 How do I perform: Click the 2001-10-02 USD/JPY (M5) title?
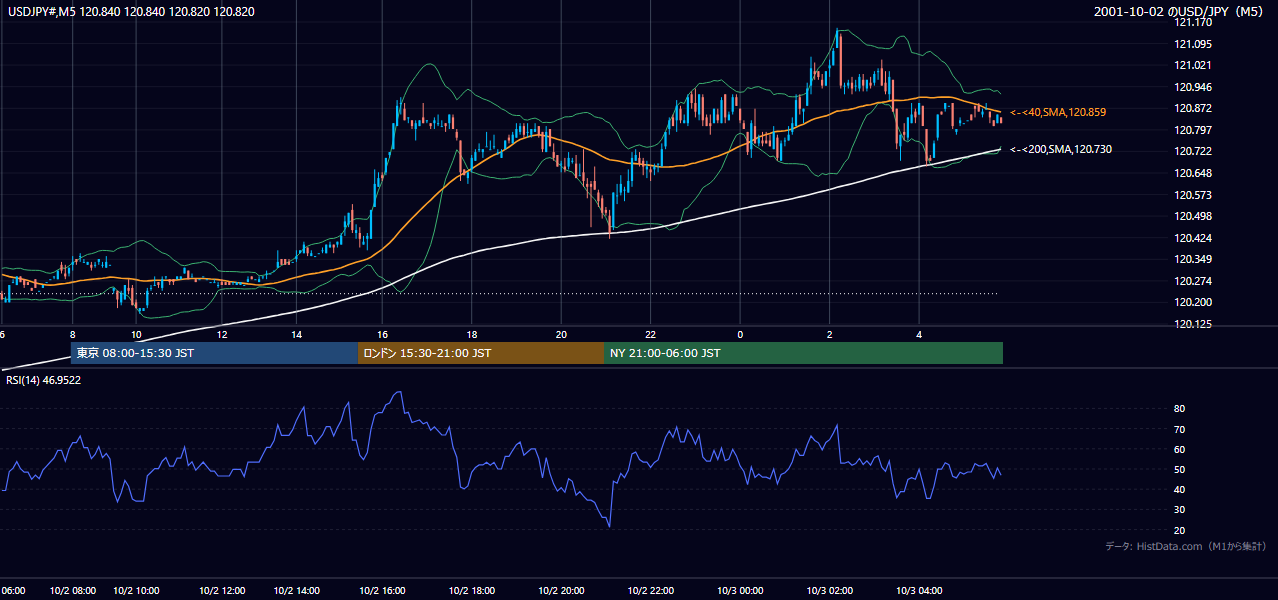tap(1180, 11)
